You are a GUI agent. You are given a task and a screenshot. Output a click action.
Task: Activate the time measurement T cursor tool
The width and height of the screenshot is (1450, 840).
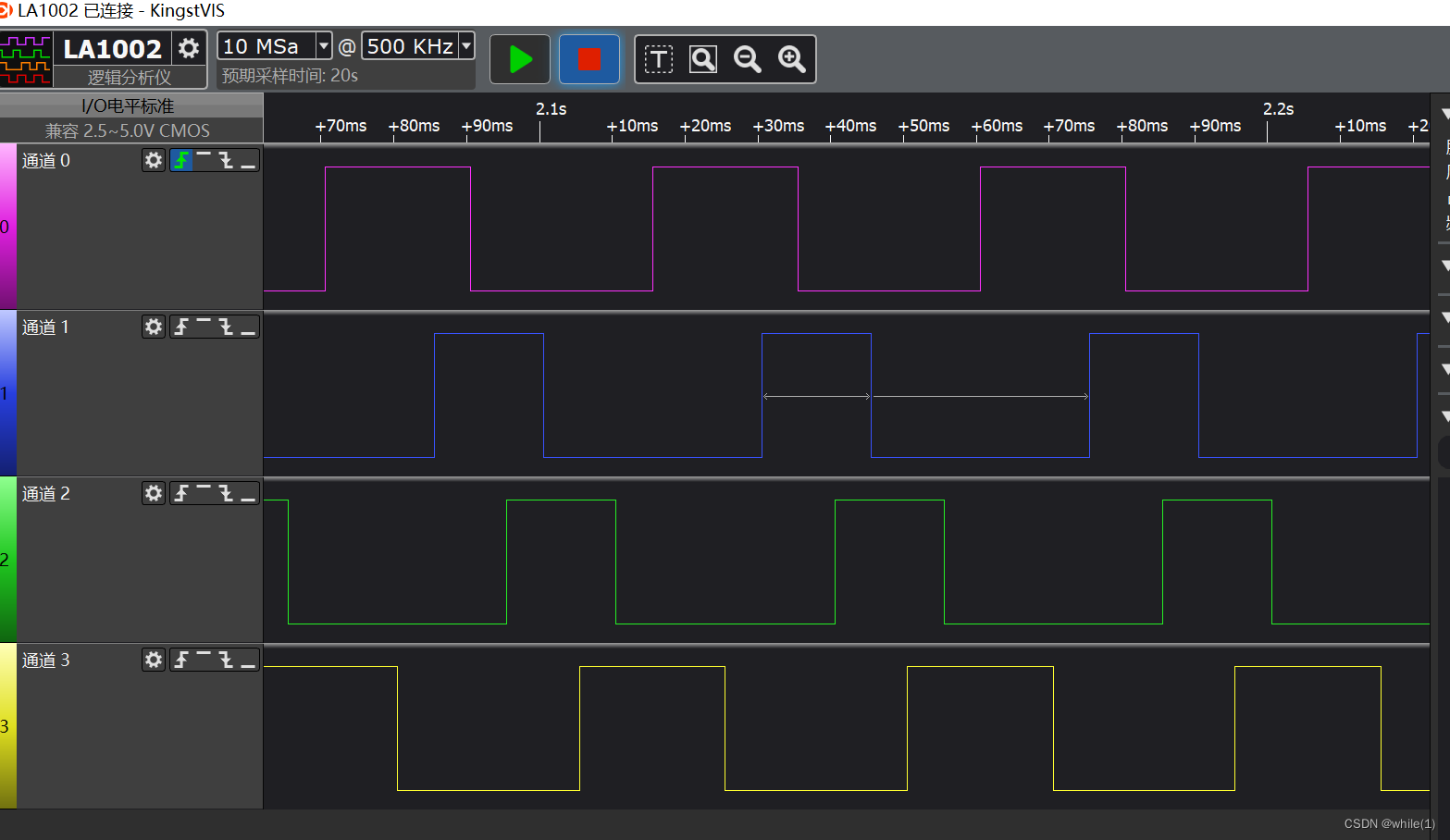pyautogui.click(x=659, y=60)
